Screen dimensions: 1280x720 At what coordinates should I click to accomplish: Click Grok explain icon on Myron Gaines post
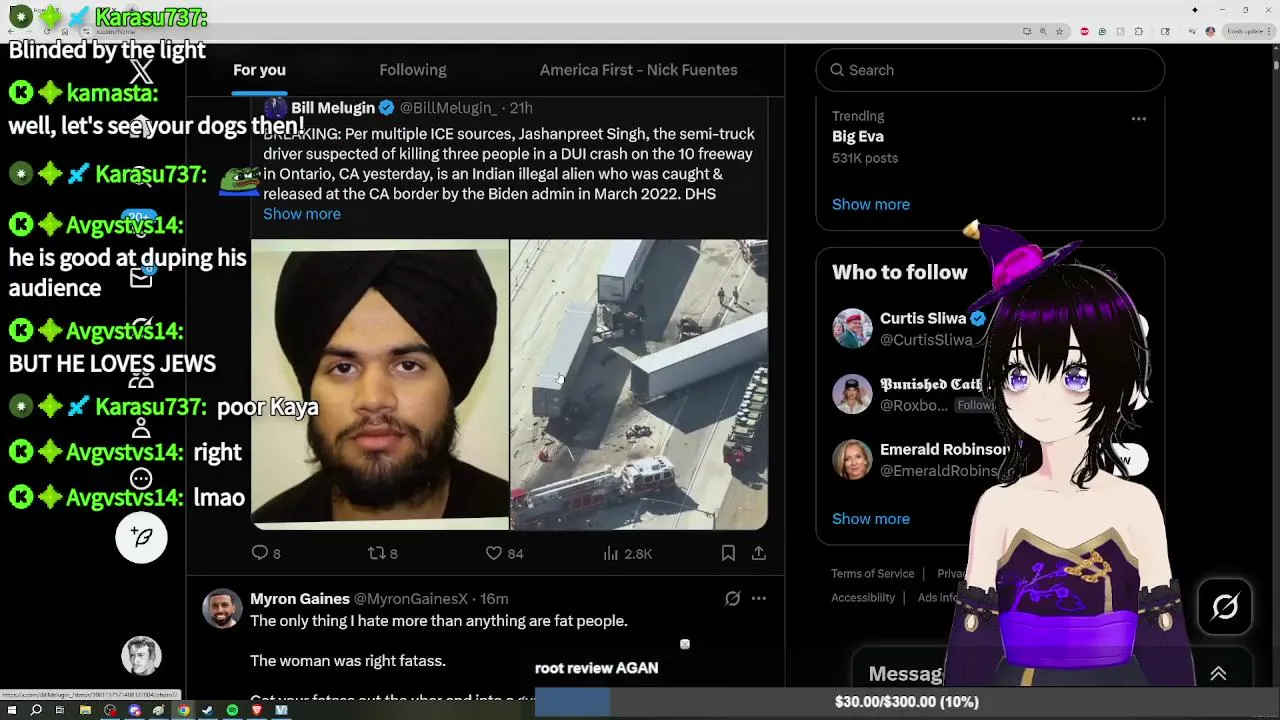(732, 598)
